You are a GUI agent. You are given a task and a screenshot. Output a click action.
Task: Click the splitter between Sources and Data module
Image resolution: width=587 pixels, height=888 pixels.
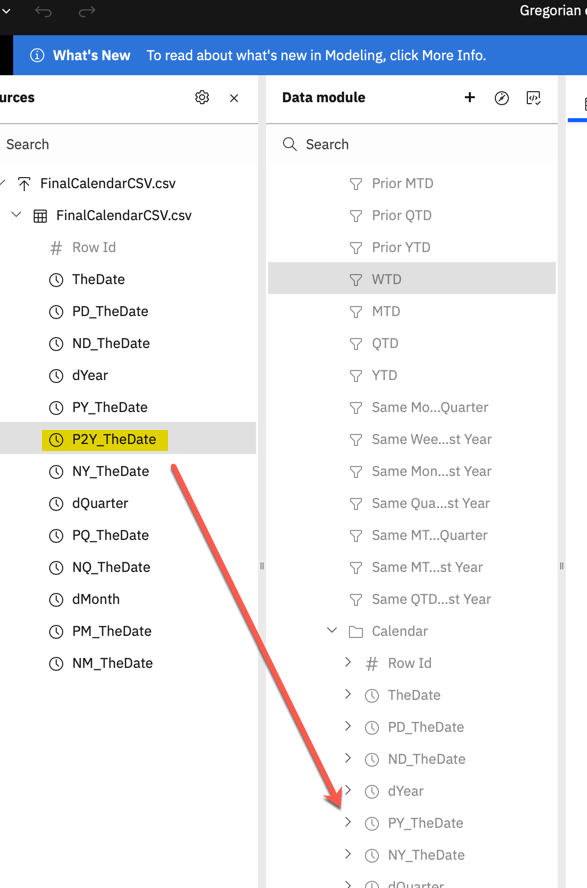(x=262, y=566)
